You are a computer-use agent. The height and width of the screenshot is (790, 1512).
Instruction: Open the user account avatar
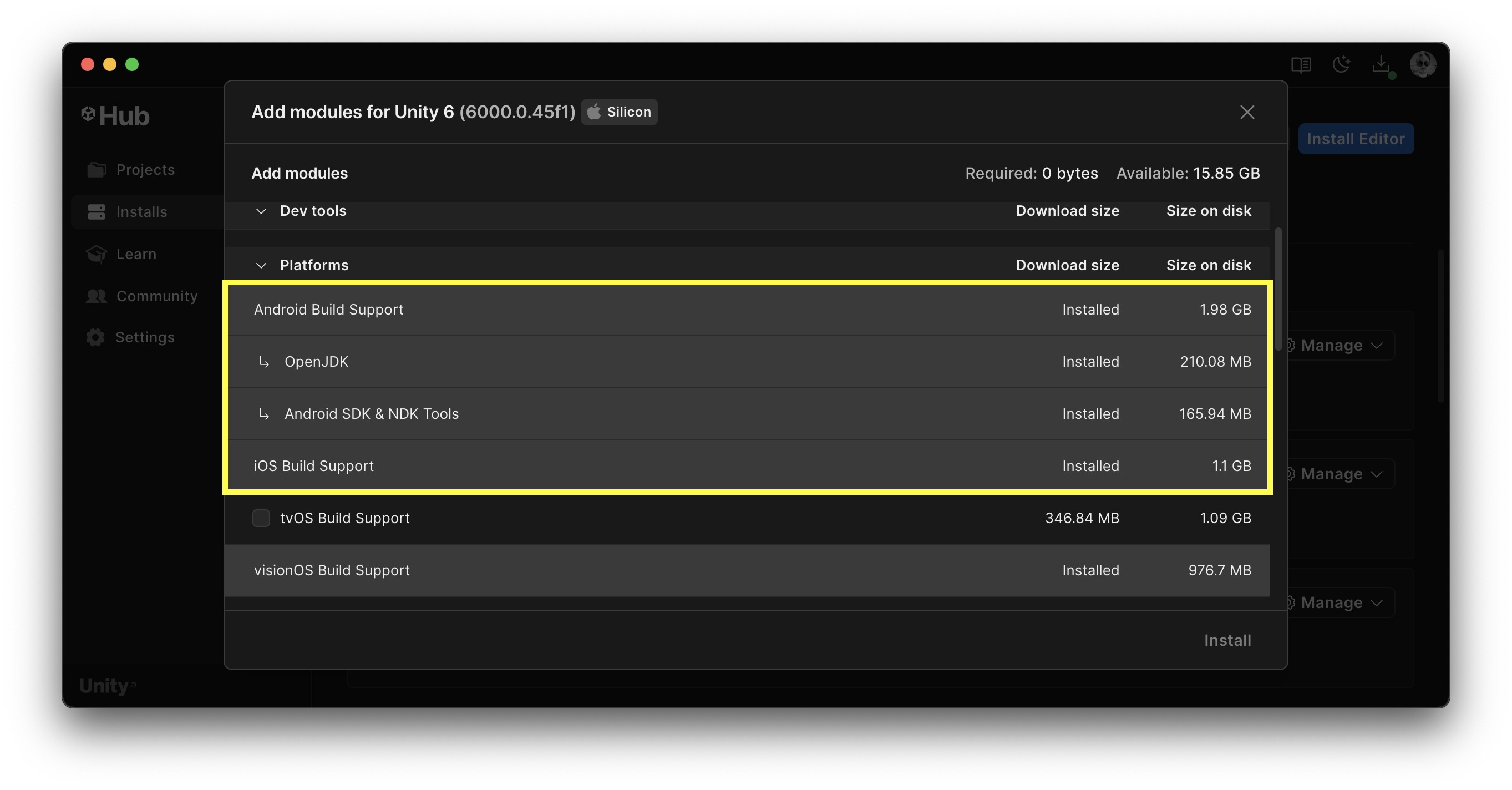pos(1423,64)
